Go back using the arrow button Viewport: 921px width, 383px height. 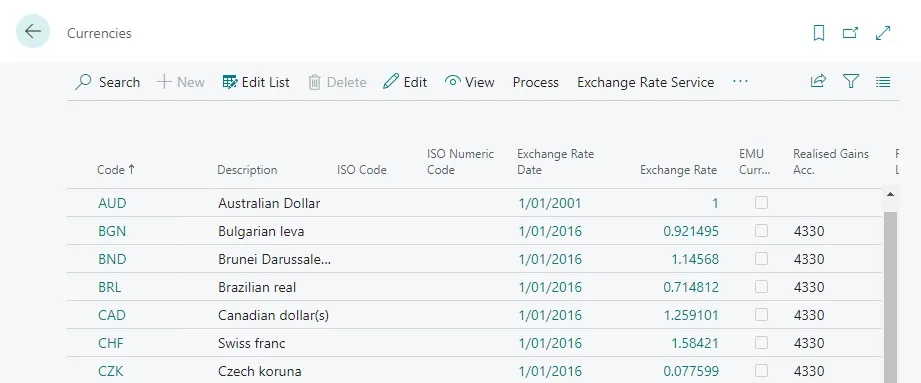(33, 31)
